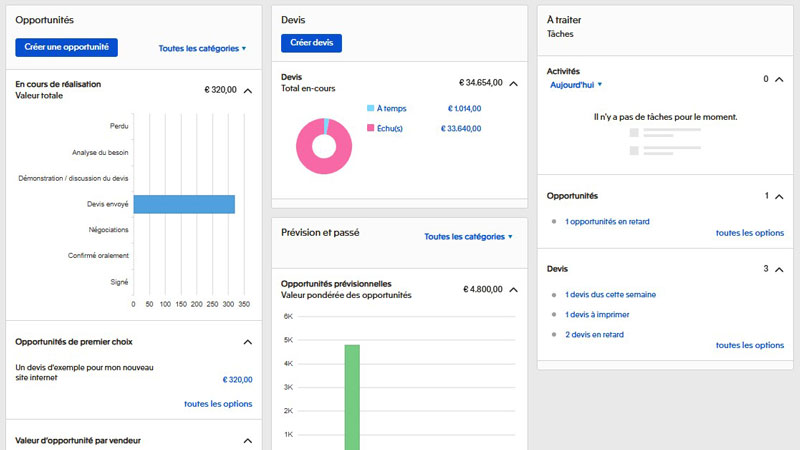This screenshot has width=800, height=450.
Task: Click the pink 'Echu(s)' legend swatch
Action: pyautogui.click(x=370, y=128)
